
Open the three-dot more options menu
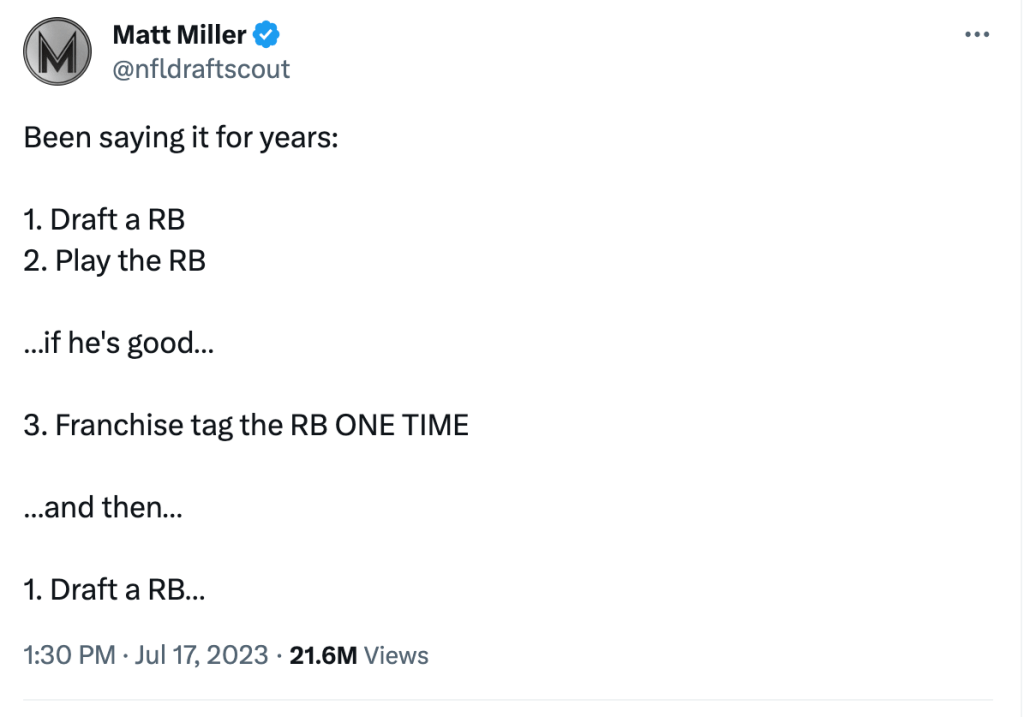(x=976, y=35)
